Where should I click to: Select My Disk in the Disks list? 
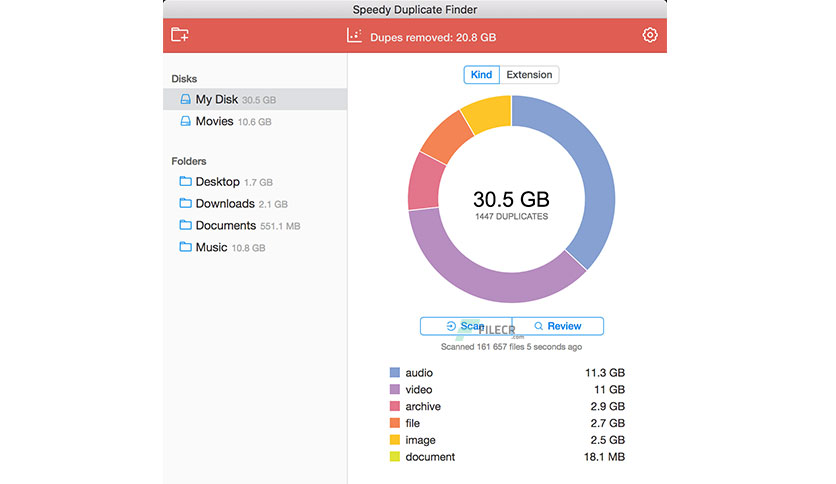pos(255,99)
